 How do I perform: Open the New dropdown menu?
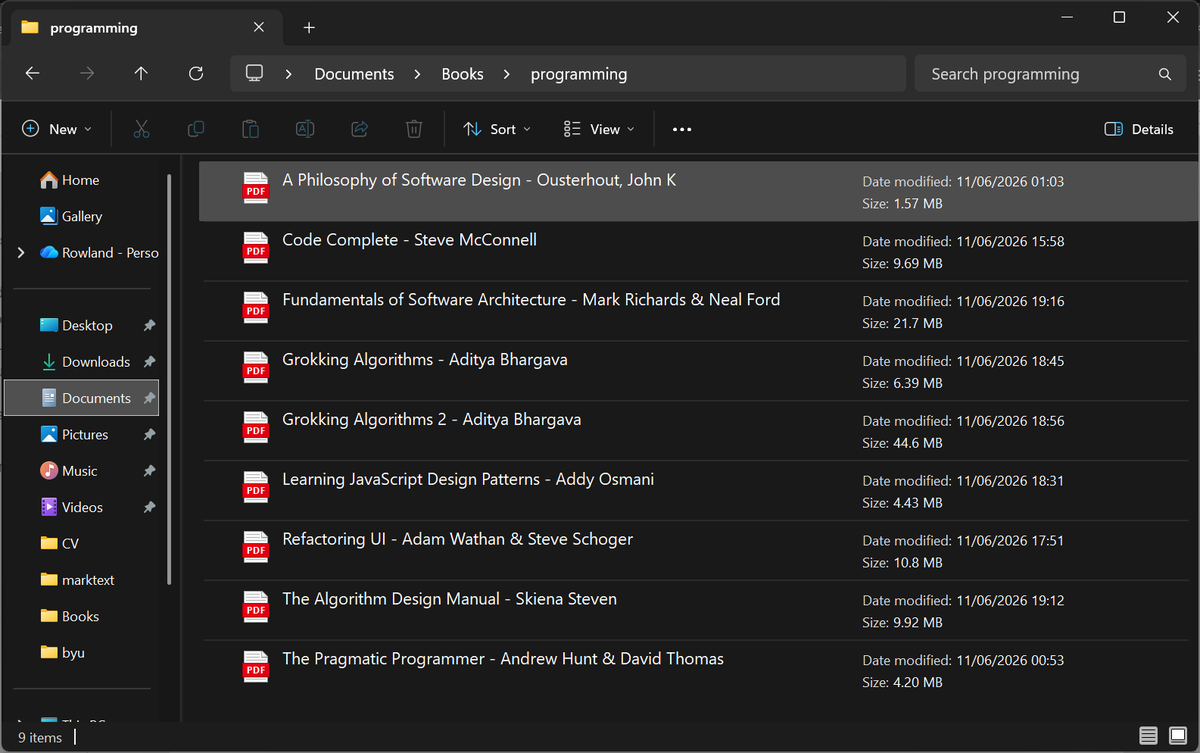[57, 129]
